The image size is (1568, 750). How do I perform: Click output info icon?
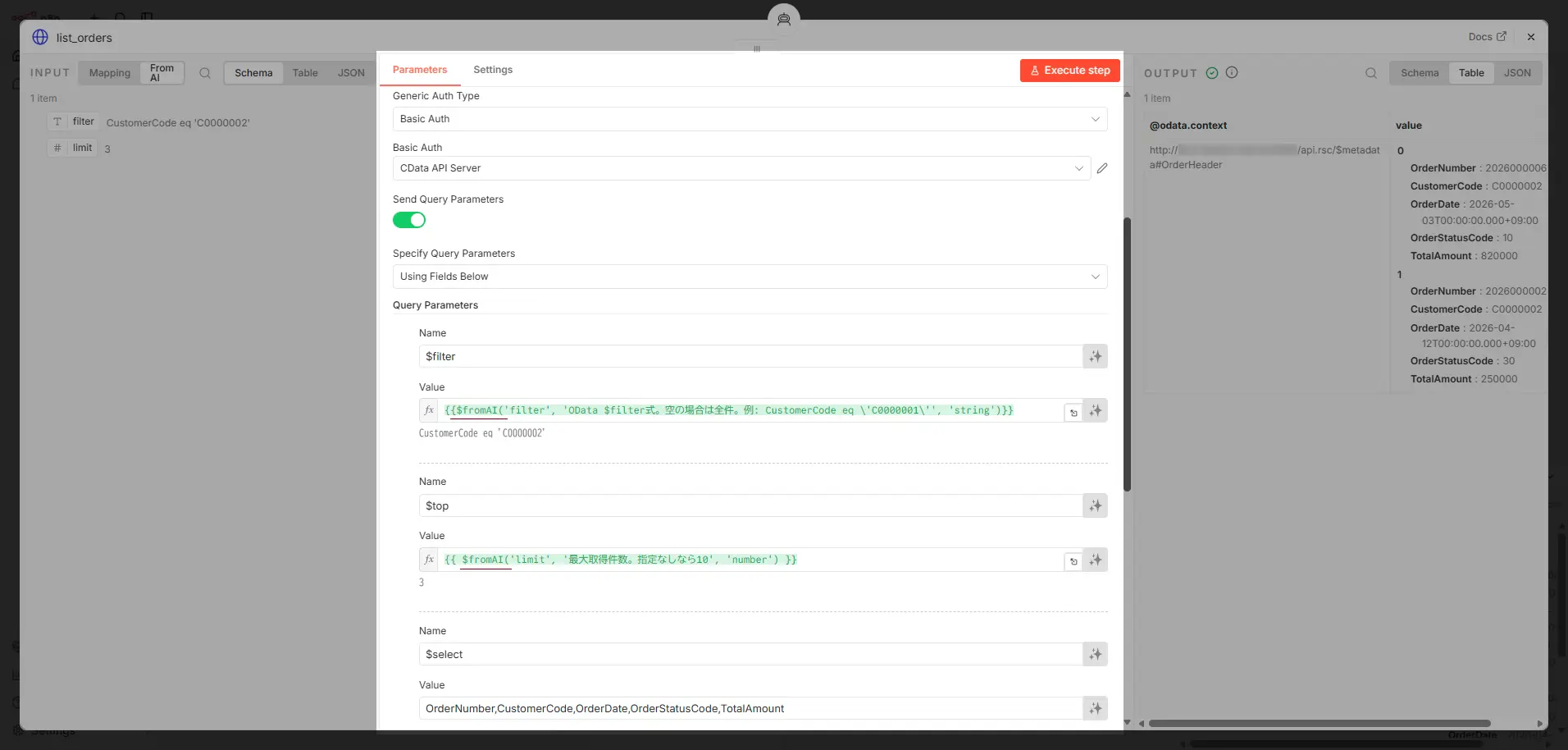tap(1232, 73)
